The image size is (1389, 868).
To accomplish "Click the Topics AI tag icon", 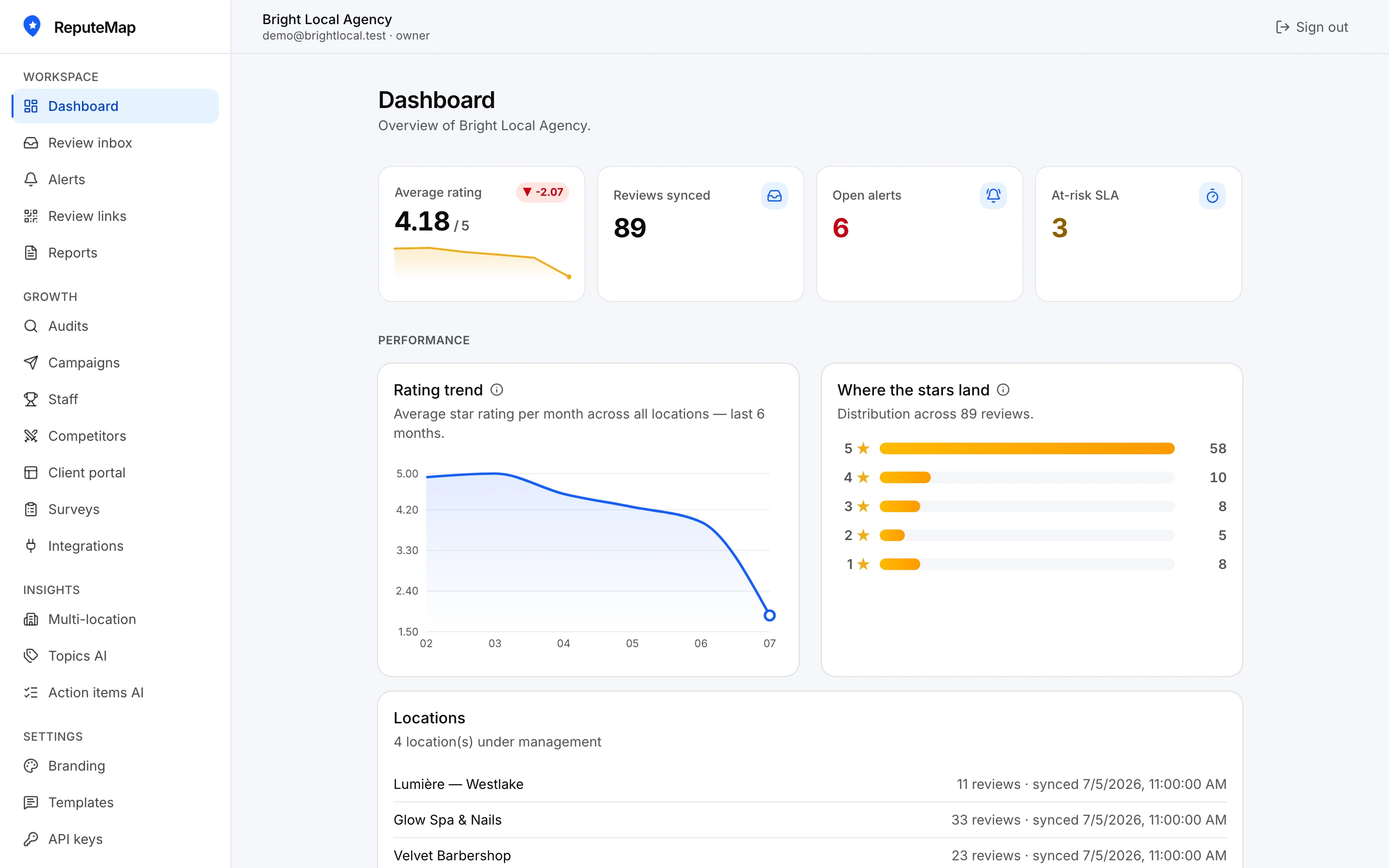I will pos(31,656).
